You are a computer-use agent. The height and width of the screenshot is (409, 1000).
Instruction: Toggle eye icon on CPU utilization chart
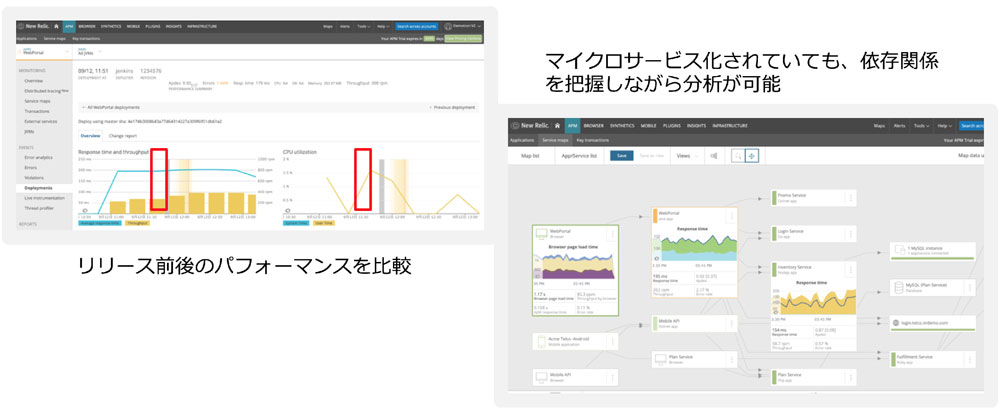coord(288,210)
